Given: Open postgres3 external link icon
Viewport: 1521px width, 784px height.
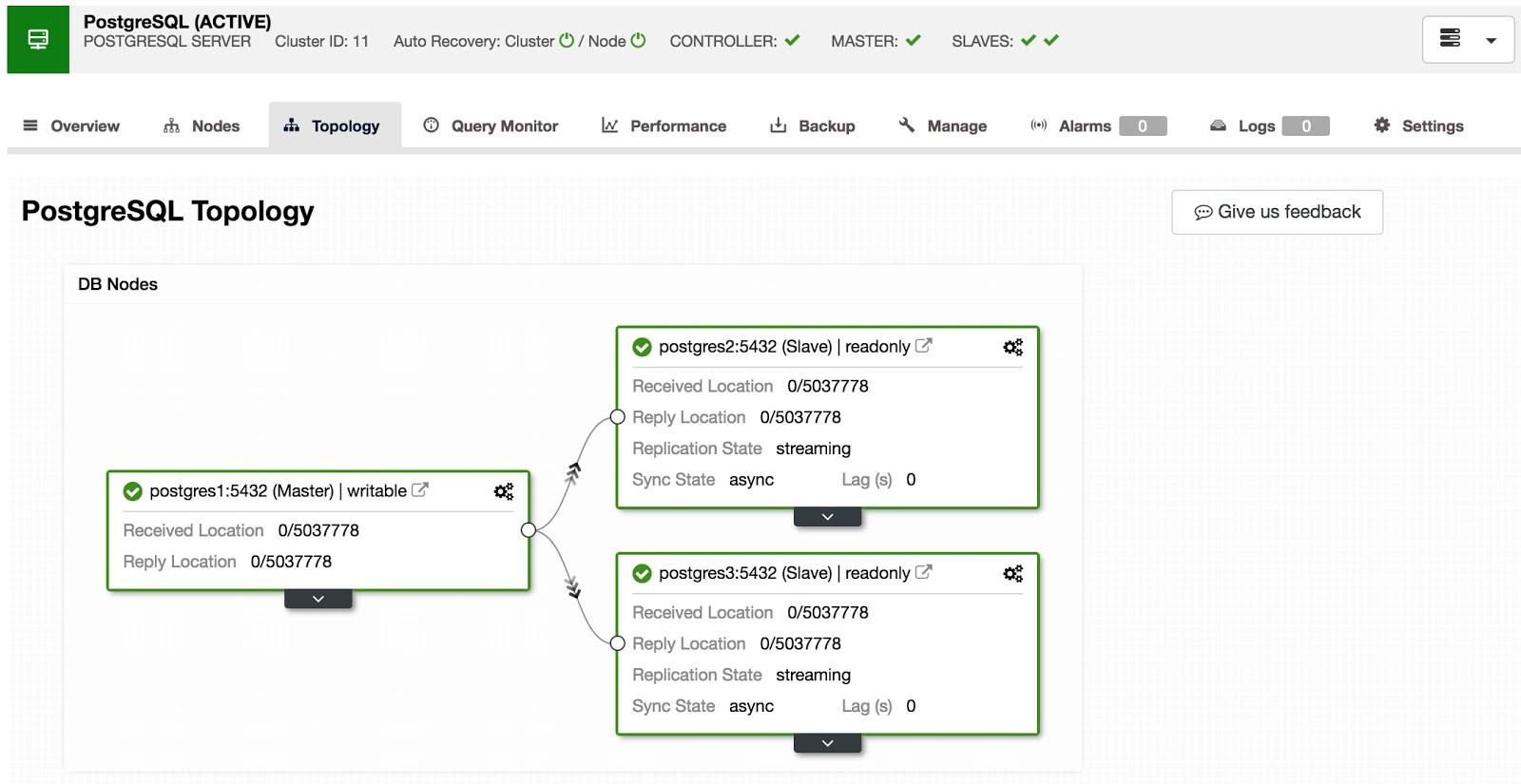Looking at the screenshot, I should coord(923,571).
